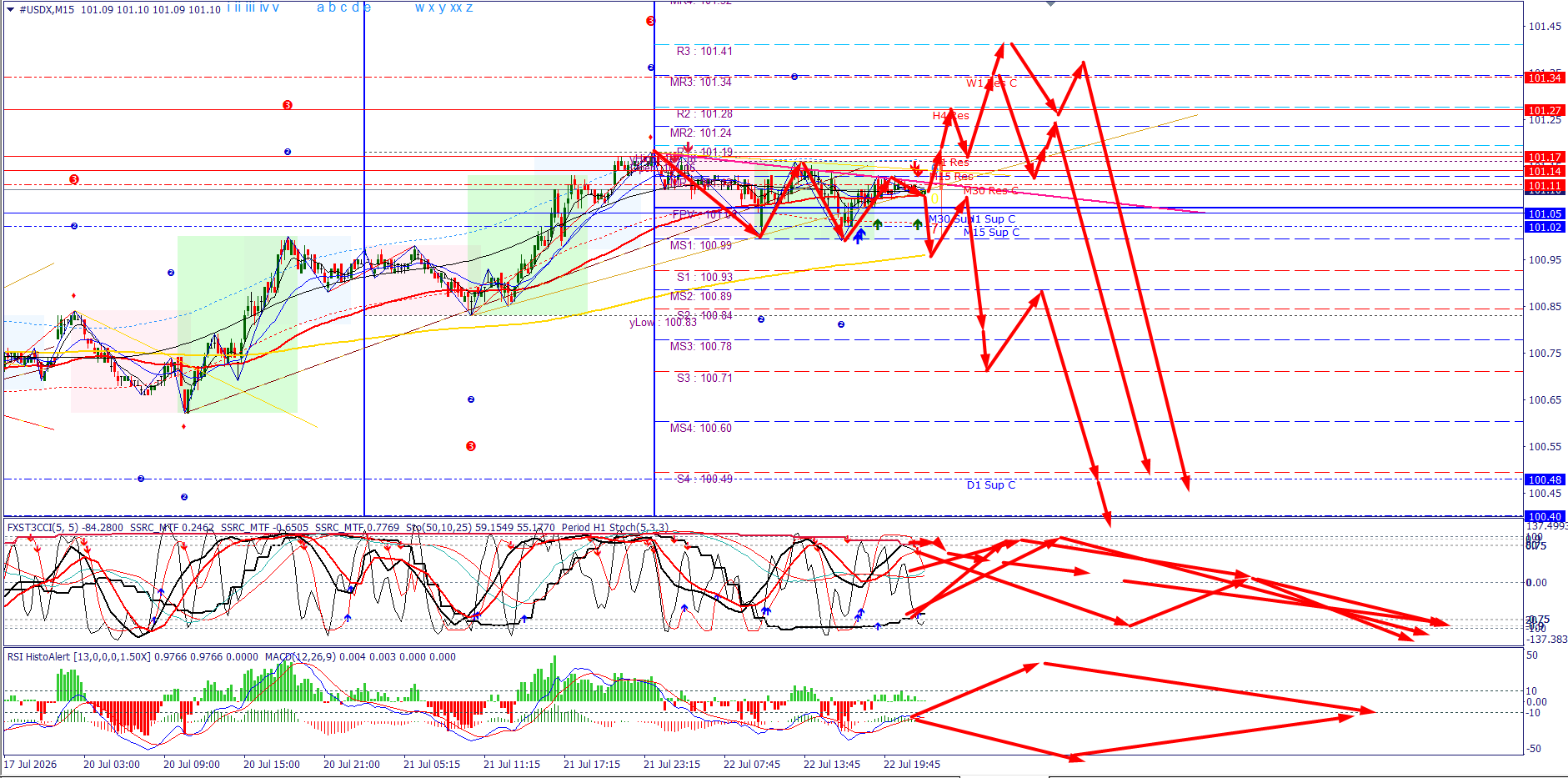Click the MS1: 100.99 pivot label
This screenshot has height=778, width=1568.
[x=701, y=245]
